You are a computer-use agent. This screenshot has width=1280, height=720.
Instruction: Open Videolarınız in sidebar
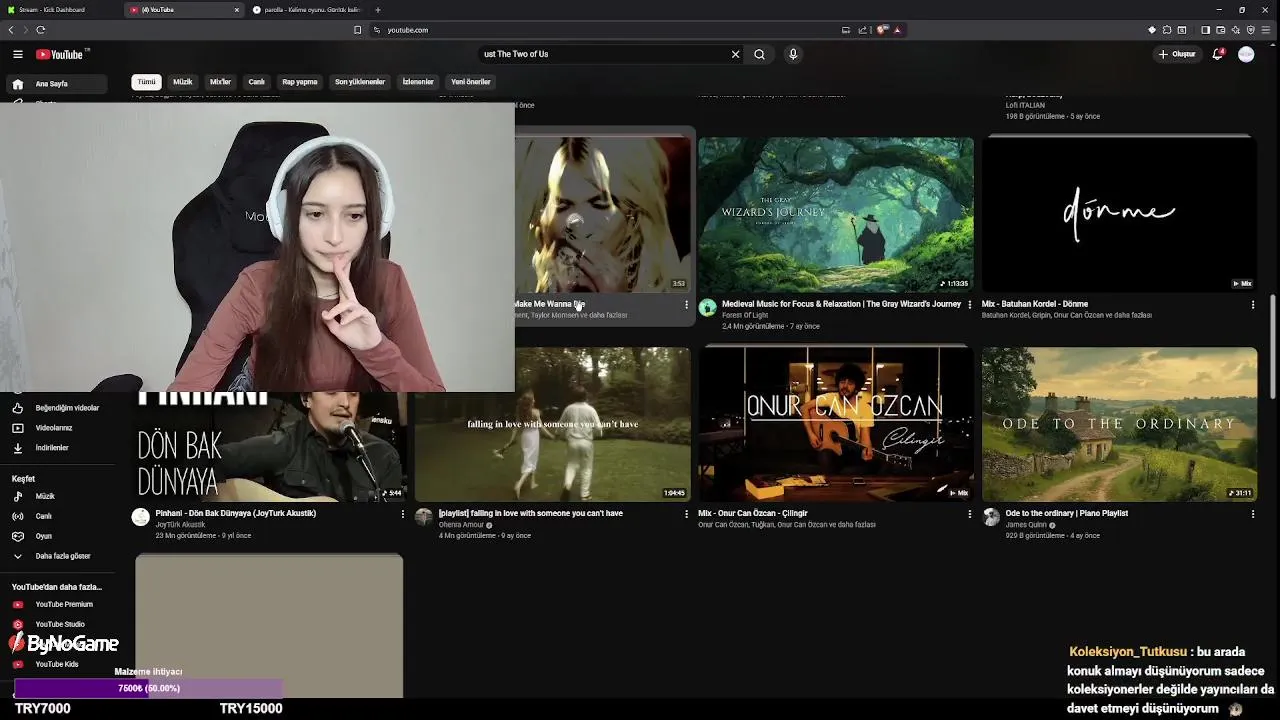coord(55,428)
